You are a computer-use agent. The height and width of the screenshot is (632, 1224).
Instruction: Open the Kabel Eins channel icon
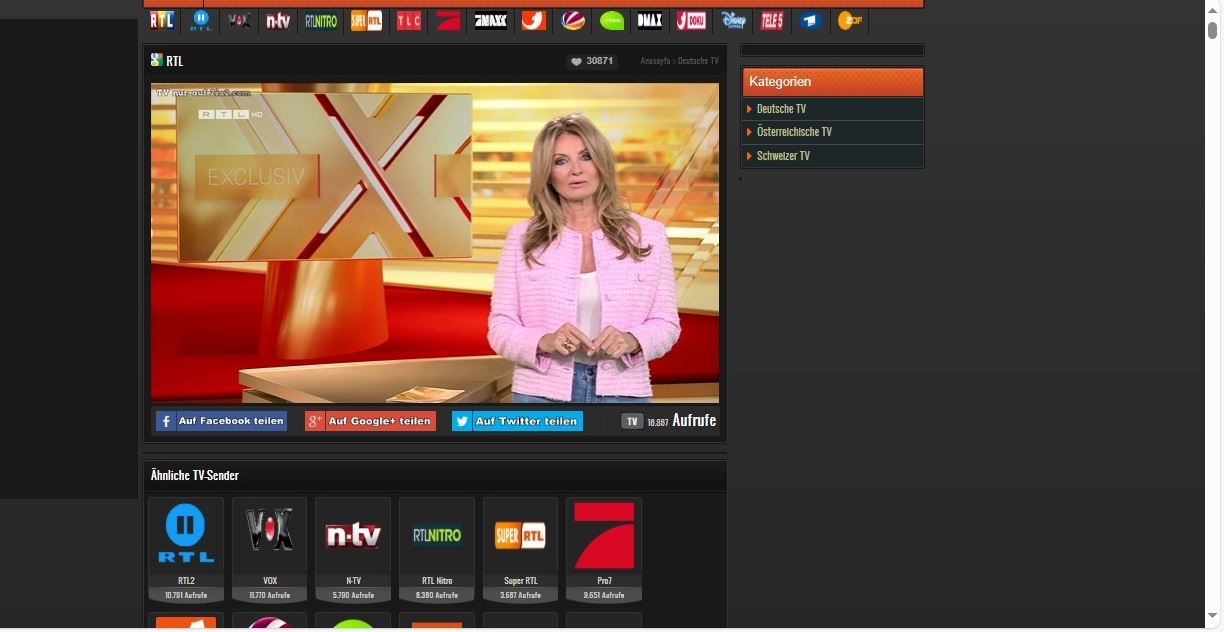(533, 21)
